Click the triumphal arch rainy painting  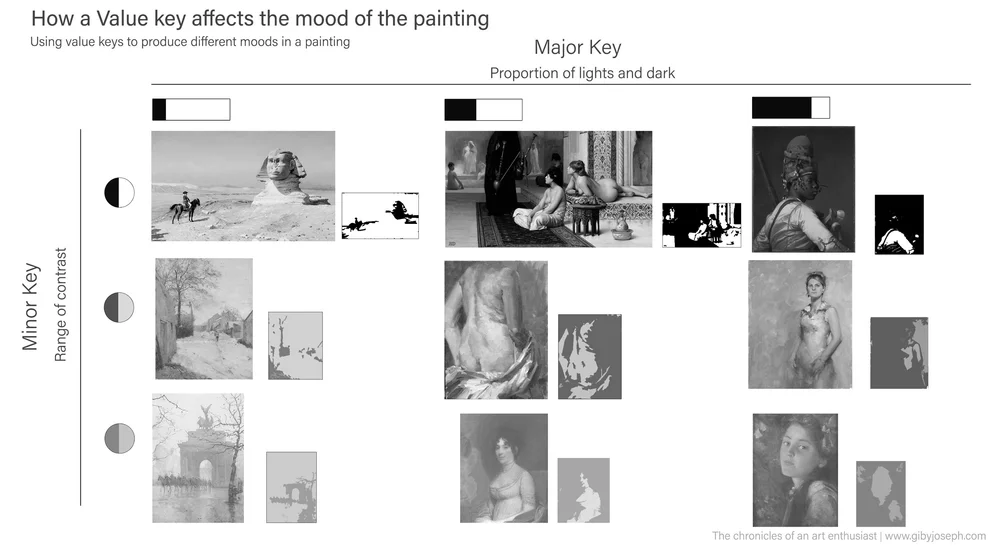click(x=198, y=458)
